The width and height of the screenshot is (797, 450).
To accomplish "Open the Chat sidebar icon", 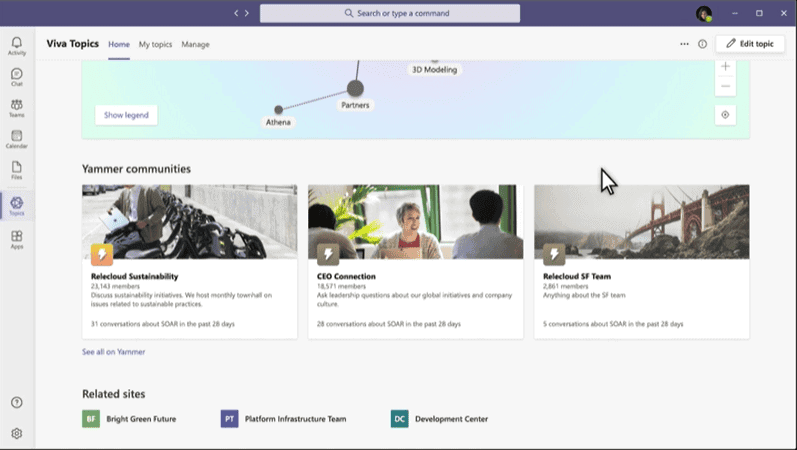I will 17,77.
